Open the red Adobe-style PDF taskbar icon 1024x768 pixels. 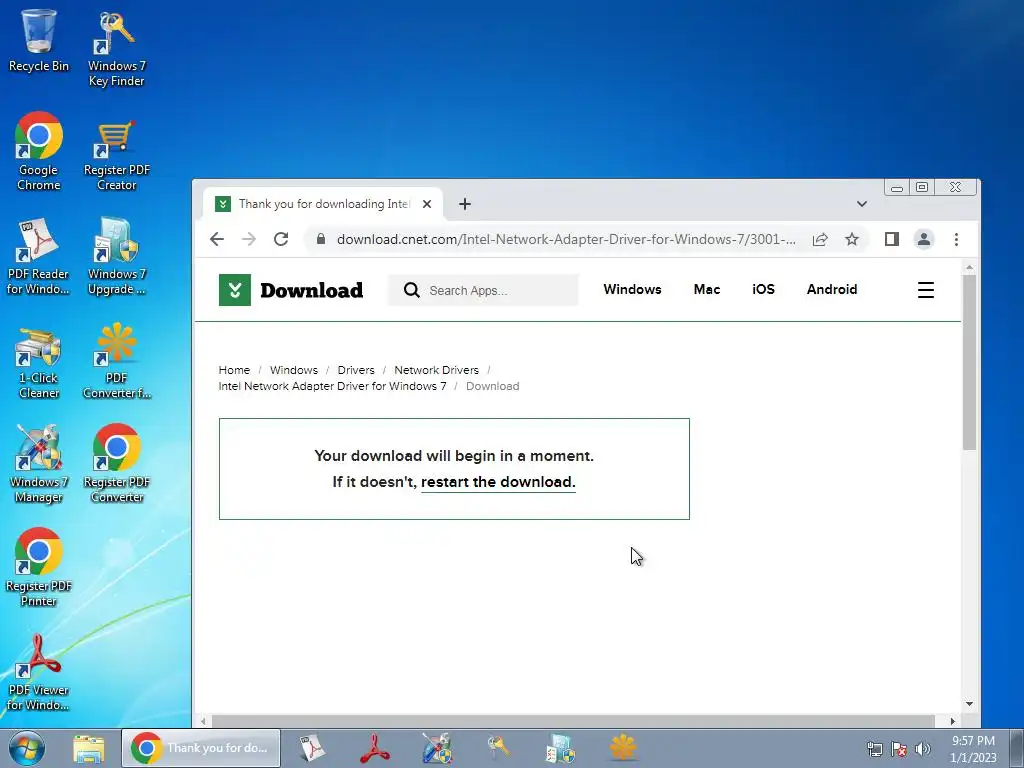375,748
